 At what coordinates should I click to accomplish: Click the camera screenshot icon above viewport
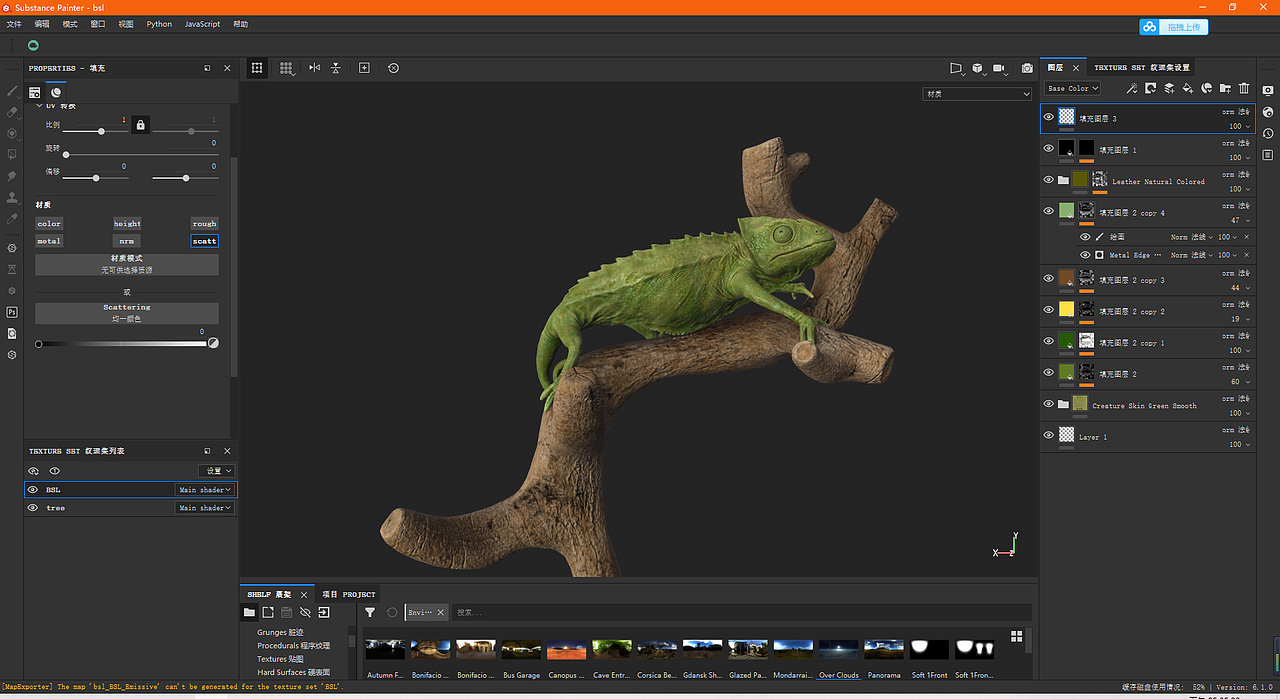pos(1027,68)
